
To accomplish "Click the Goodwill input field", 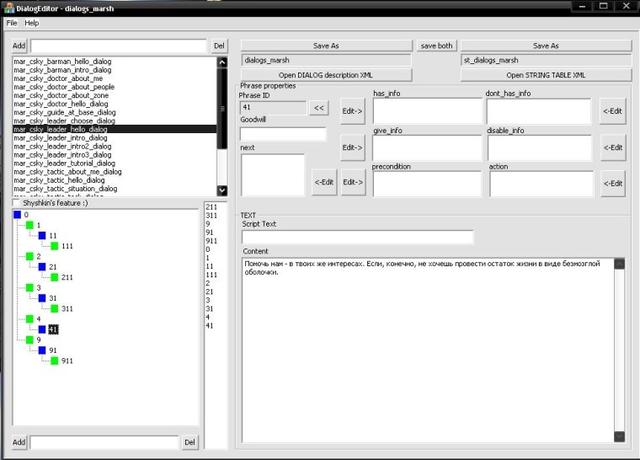I will click(283, 134).
